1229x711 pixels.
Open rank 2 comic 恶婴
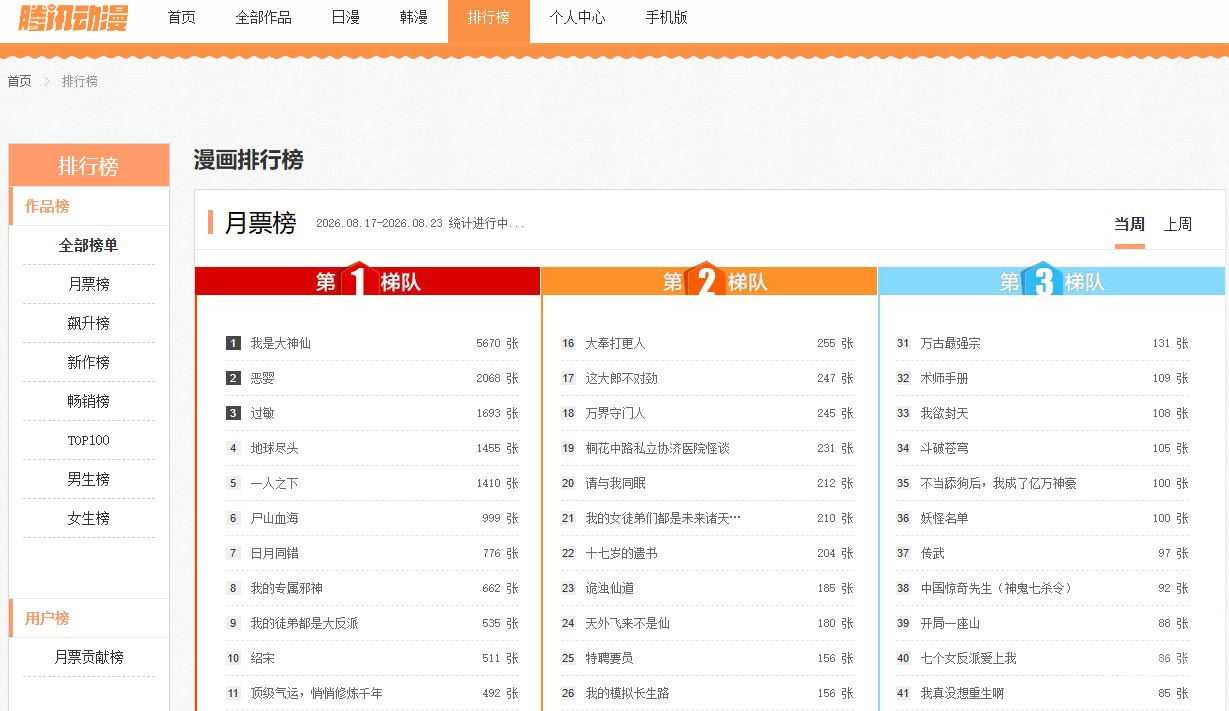pos(262,378)
